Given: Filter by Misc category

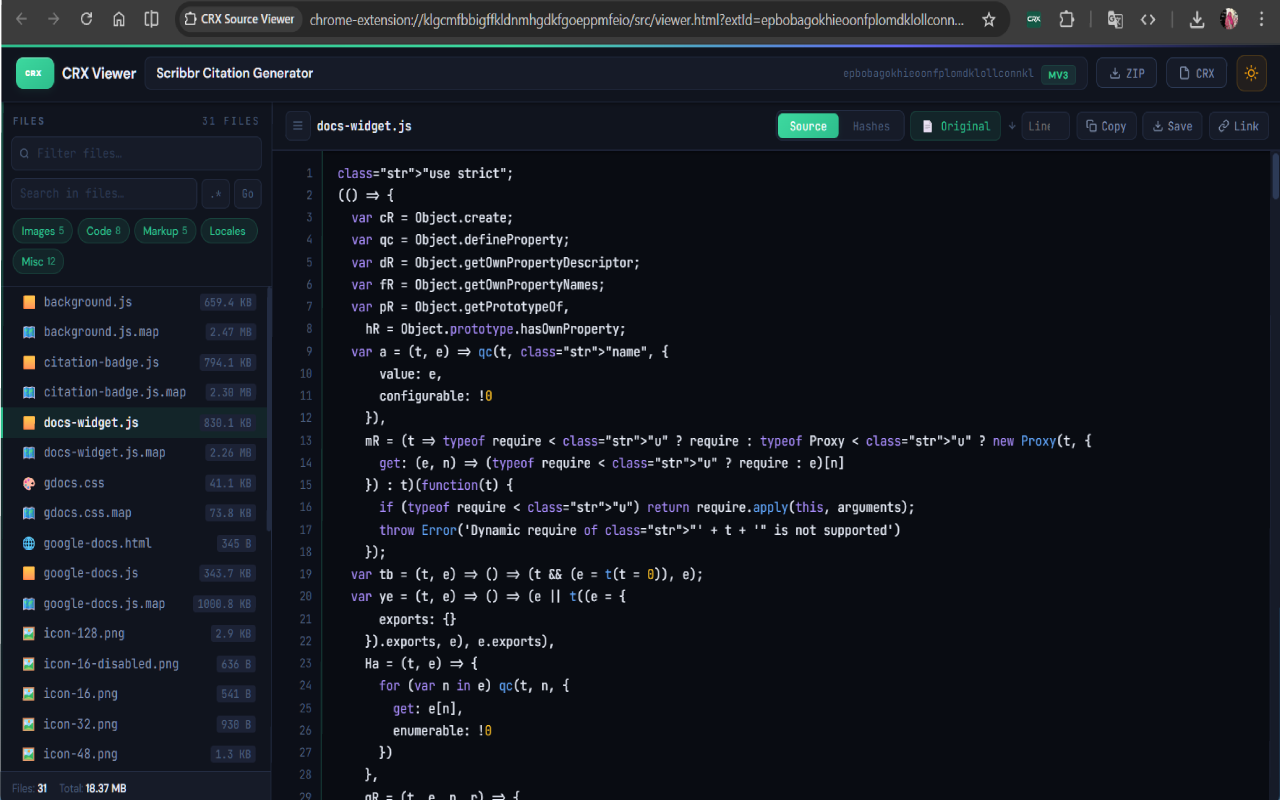Looking at the screenshot, I should coord(38,261).
